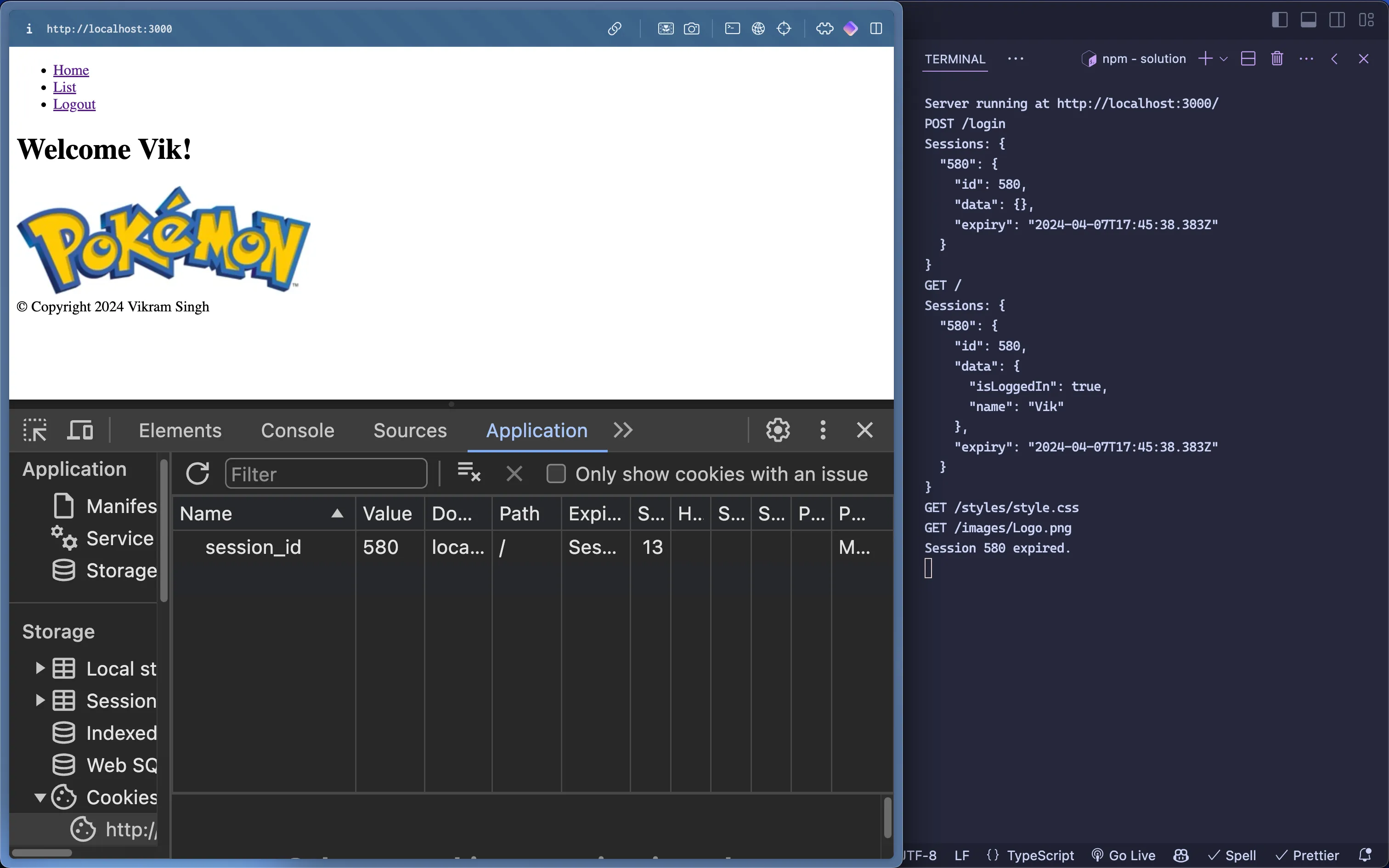
Task: Click the Logout link
Action: [74, 105]
